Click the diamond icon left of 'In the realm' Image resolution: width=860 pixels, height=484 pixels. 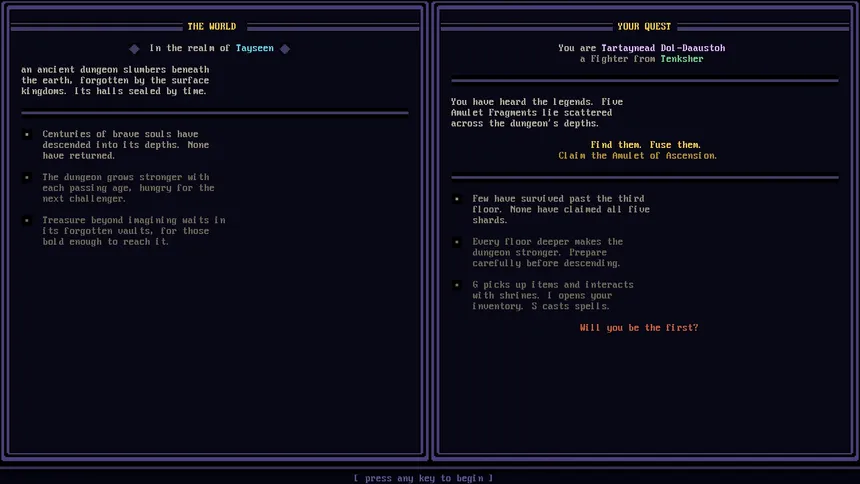tap(134, 49)
